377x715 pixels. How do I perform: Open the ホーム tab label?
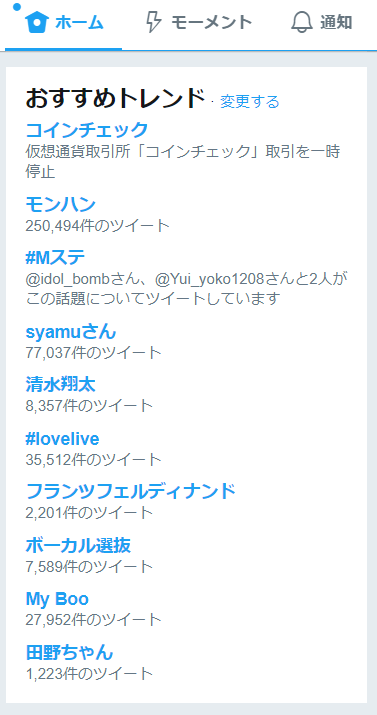pyautogui.click(x=79, y=22)
